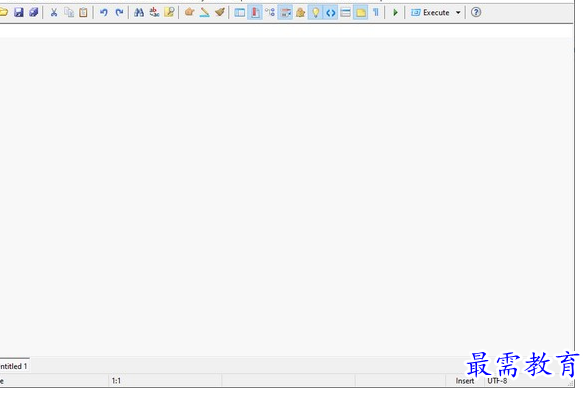Cut selection with scissors icon
This screenshot has width=588, height=396.
(54, 12)
